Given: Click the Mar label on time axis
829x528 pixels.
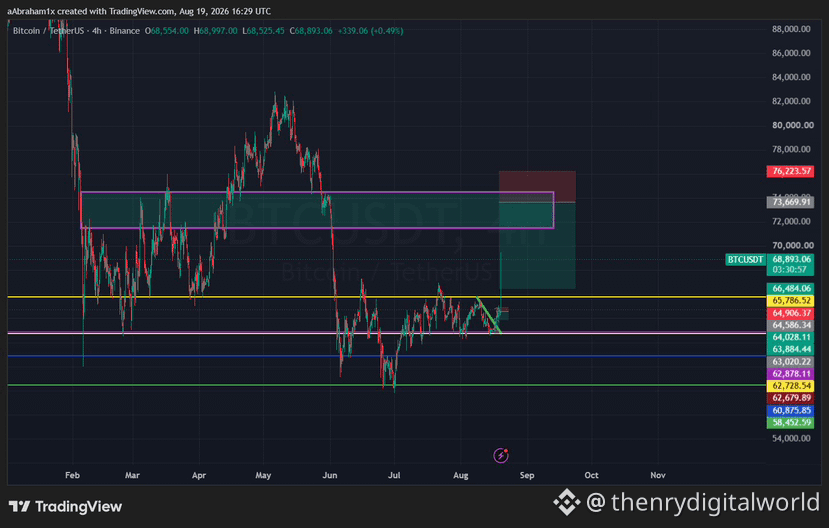Looking at the screenshot, I should click(x=132, y=475).
